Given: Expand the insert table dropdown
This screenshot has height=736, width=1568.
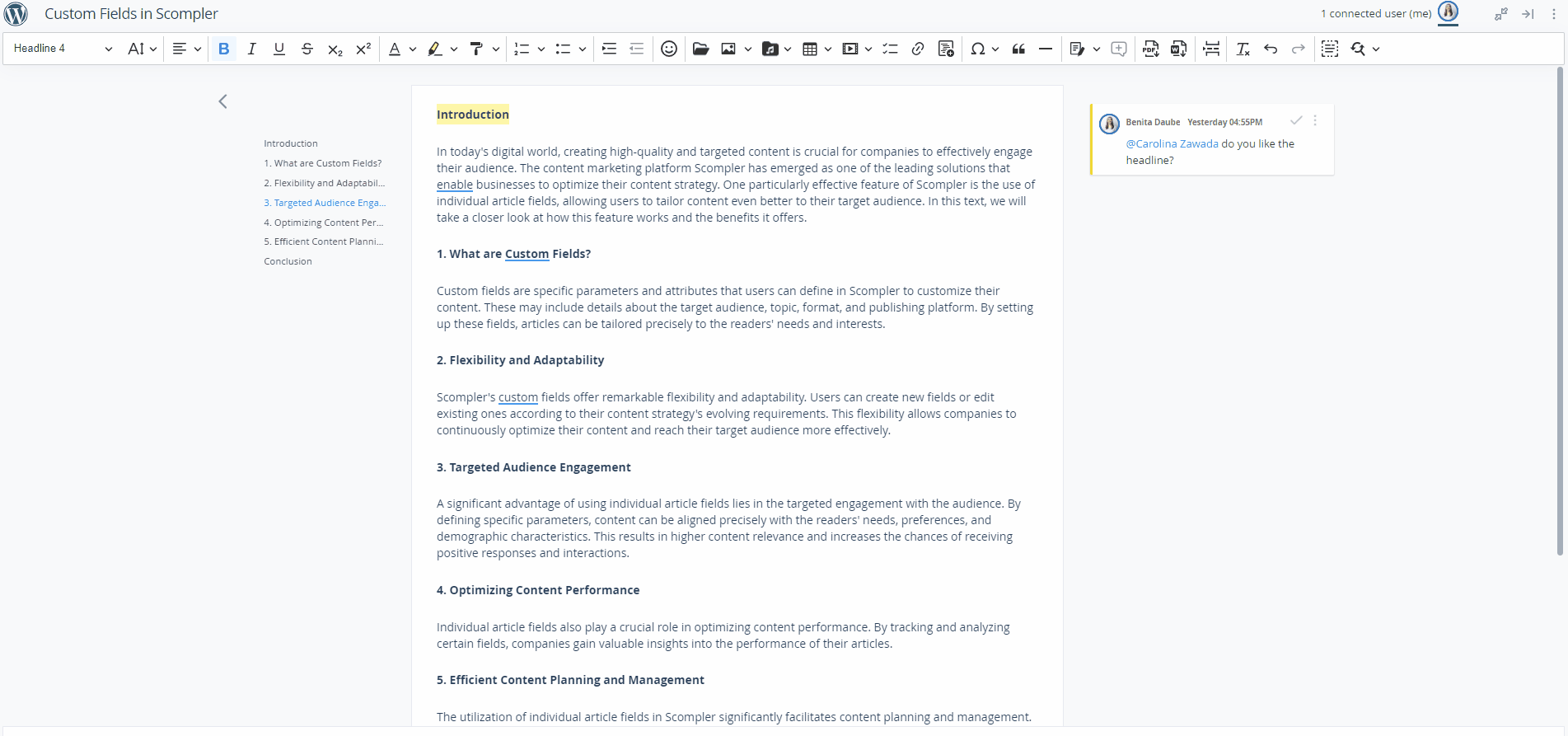Looking at the screenshot, I should pyautogui.click(x=827, y=49).
